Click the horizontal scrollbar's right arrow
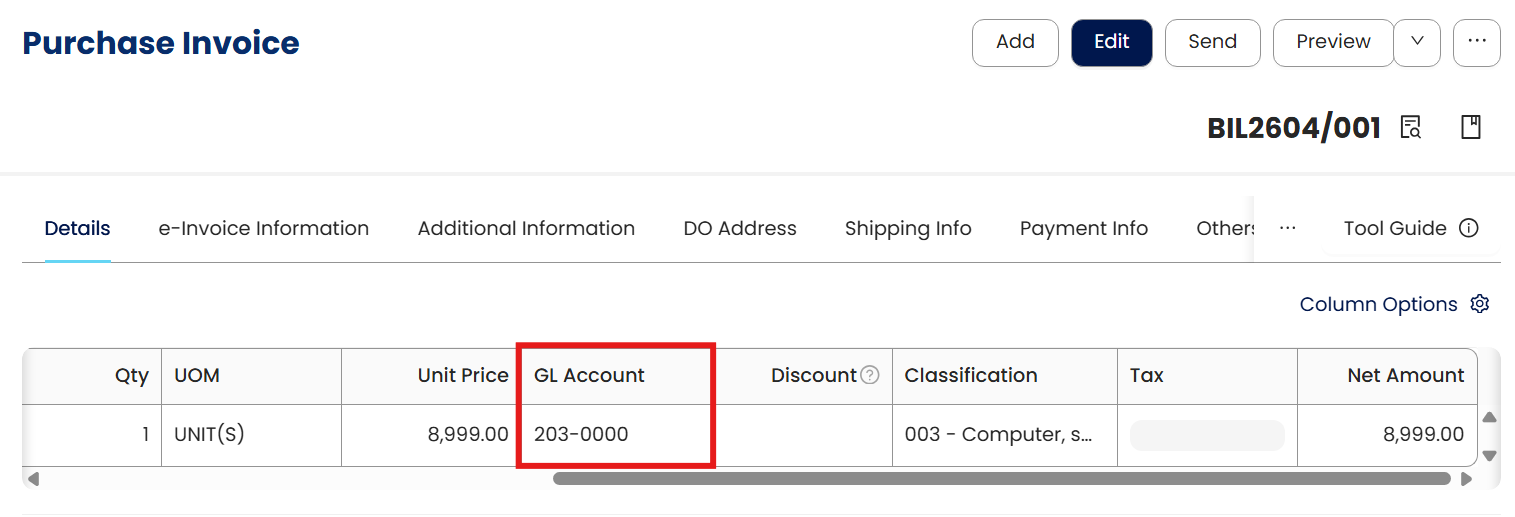This screenshot has height=517, width=1515. tap(1467, 479)
